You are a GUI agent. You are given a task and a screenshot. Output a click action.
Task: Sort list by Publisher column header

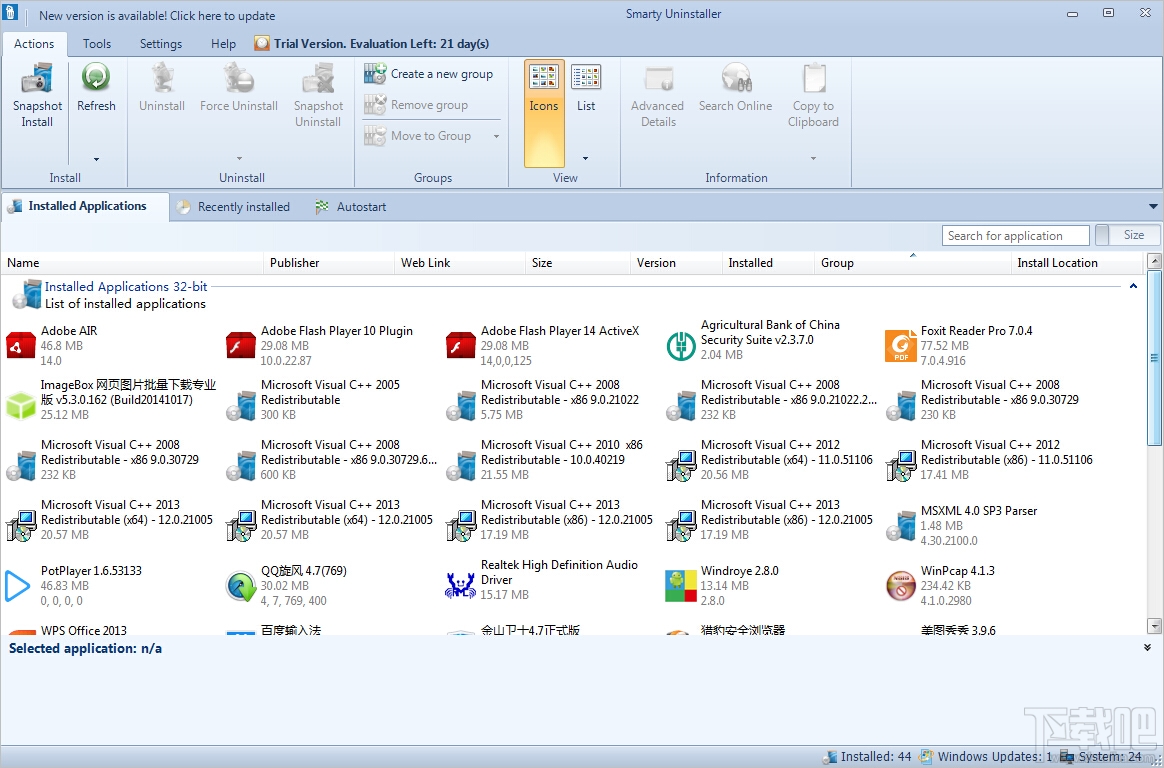tap(295, 263)
